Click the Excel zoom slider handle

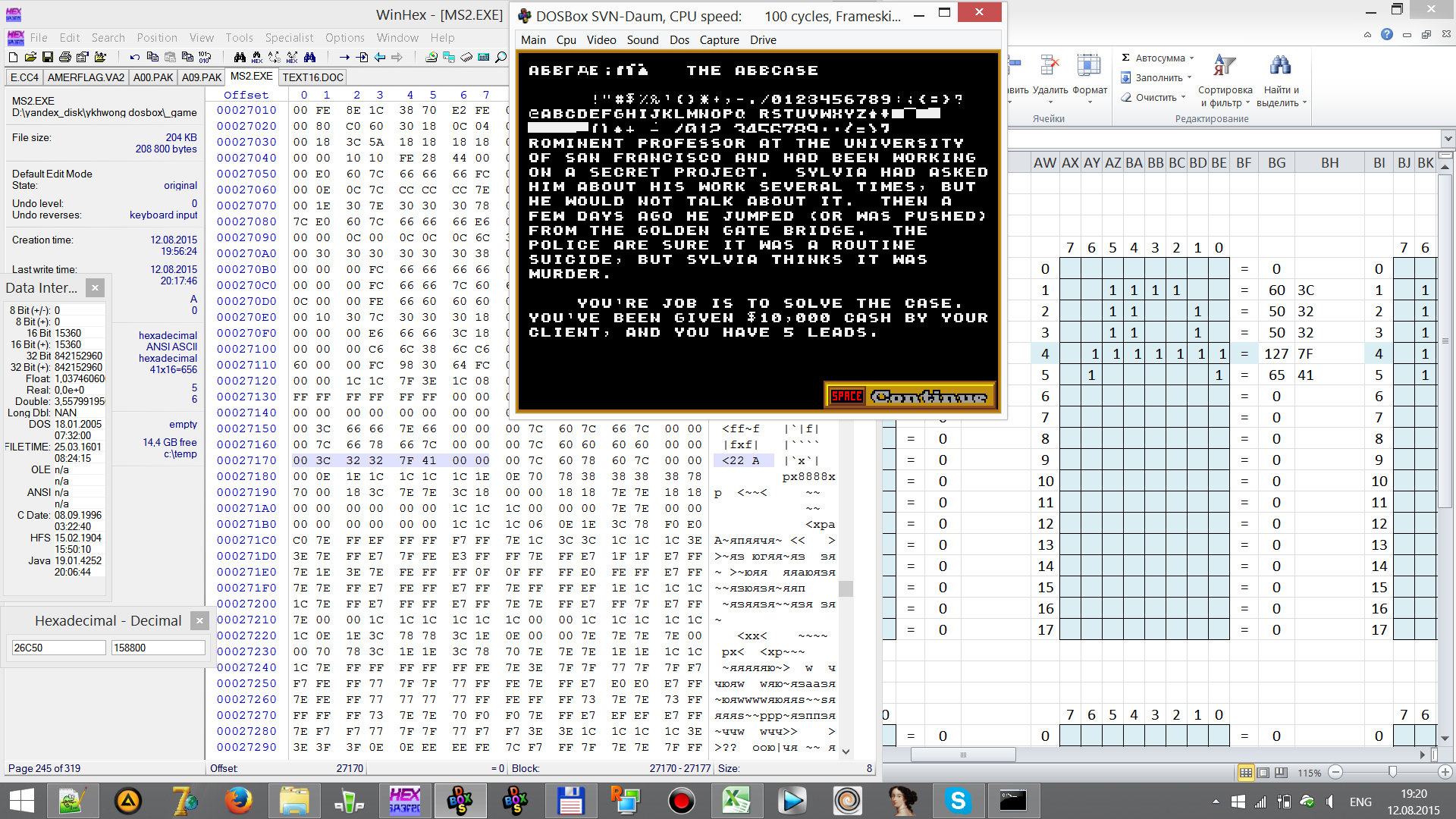click(1392, 772)
